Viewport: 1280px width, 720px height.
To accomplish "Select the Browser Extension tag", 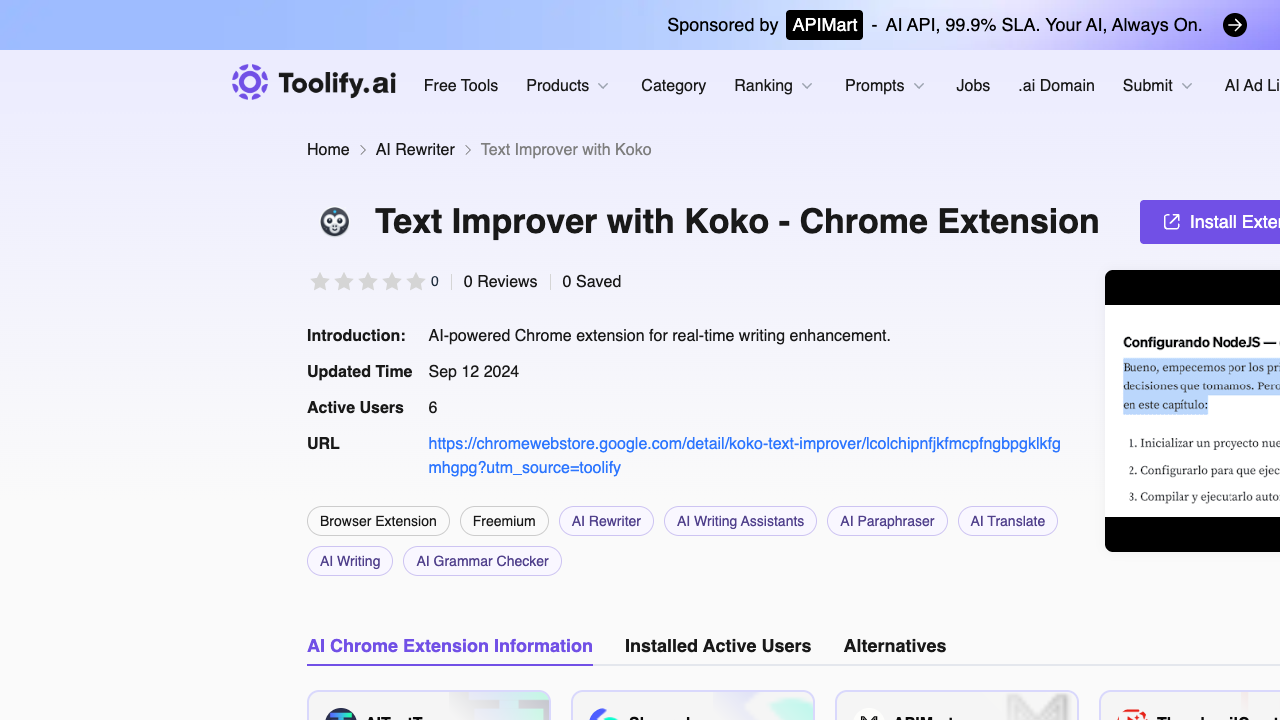I will point(378,521).
